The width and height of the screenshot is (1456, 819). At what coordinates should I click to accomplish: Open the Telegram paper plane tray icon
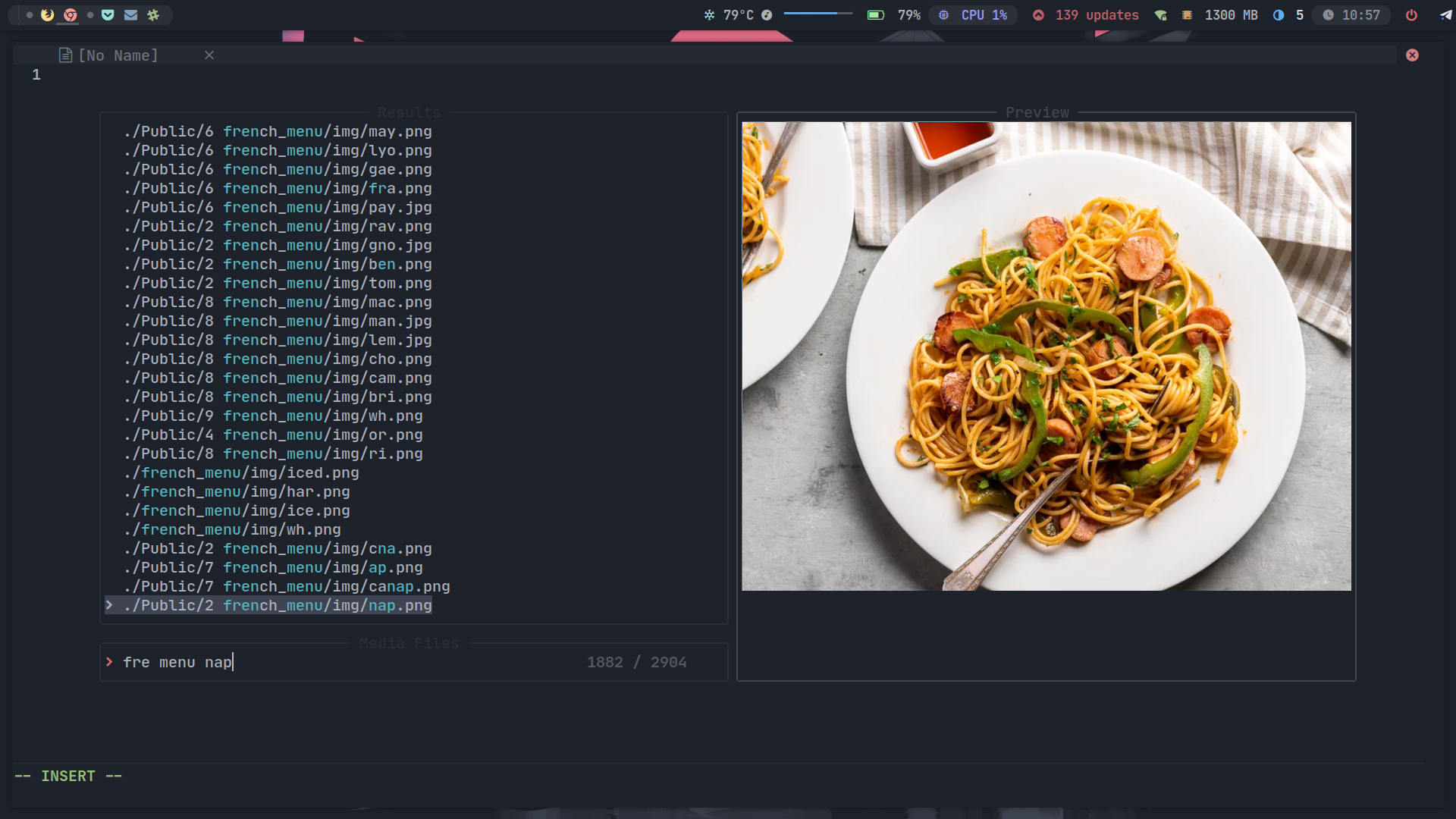point(1446,15)
